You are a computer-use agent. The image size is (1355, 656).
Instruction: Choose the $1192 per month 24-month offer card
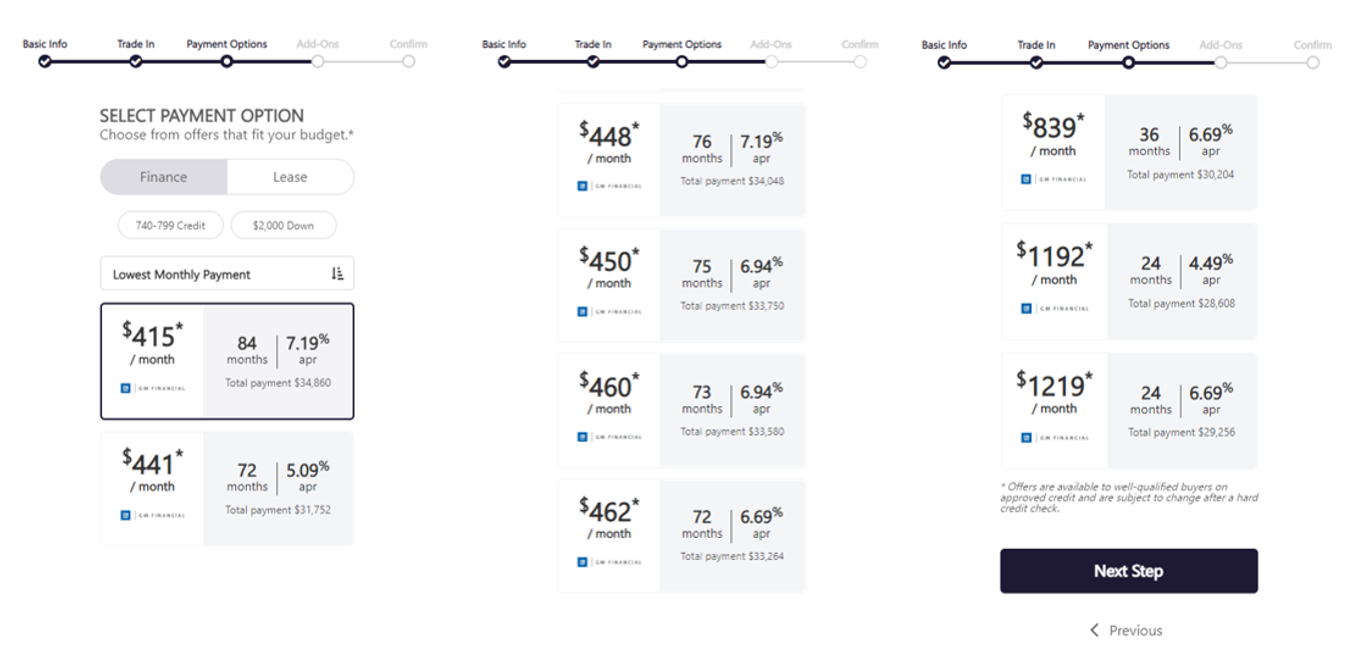pyautogui.click(x=1129, y=281)
